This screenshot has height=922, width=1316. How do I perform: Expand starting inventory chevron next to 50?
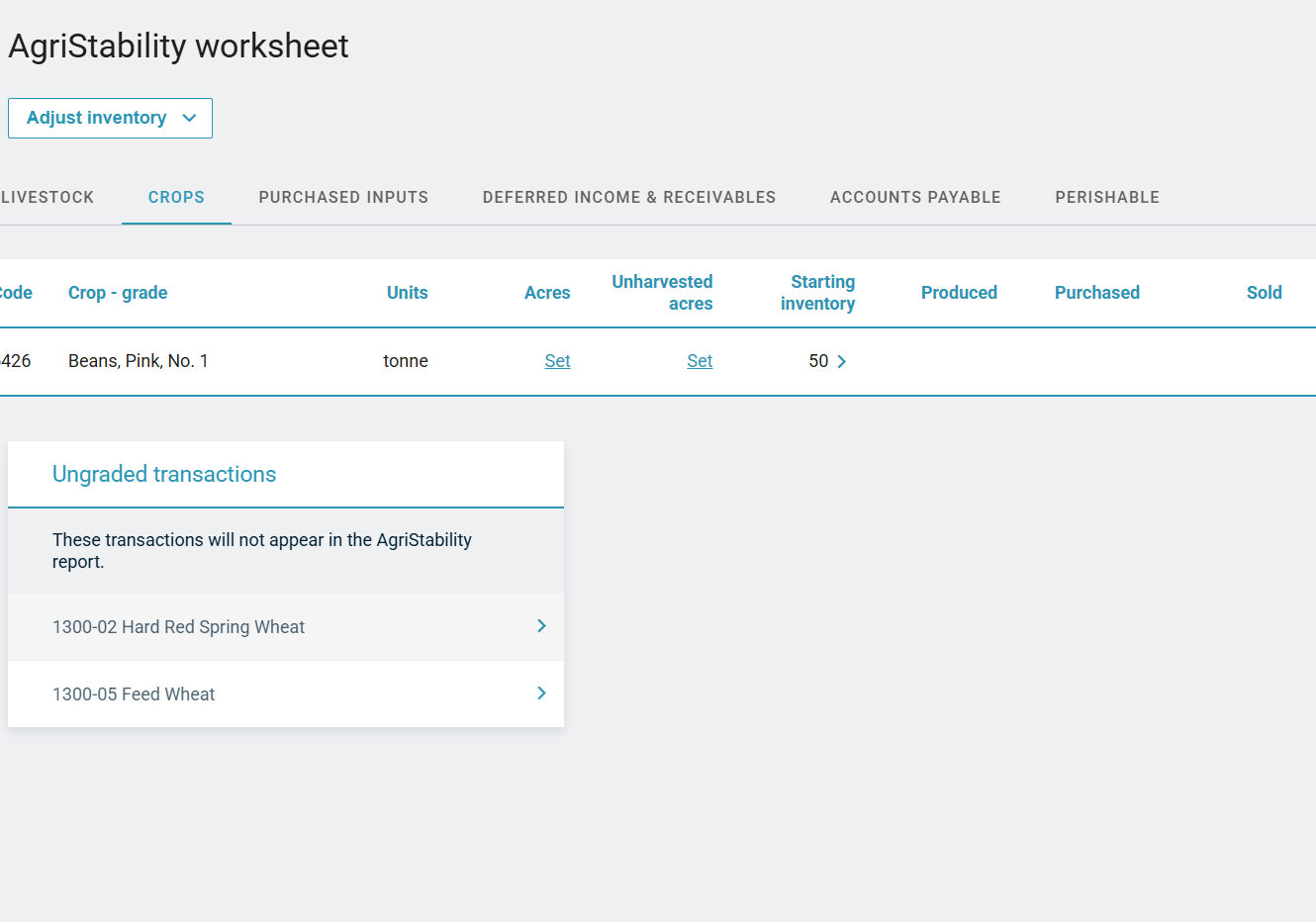[842, 361]
